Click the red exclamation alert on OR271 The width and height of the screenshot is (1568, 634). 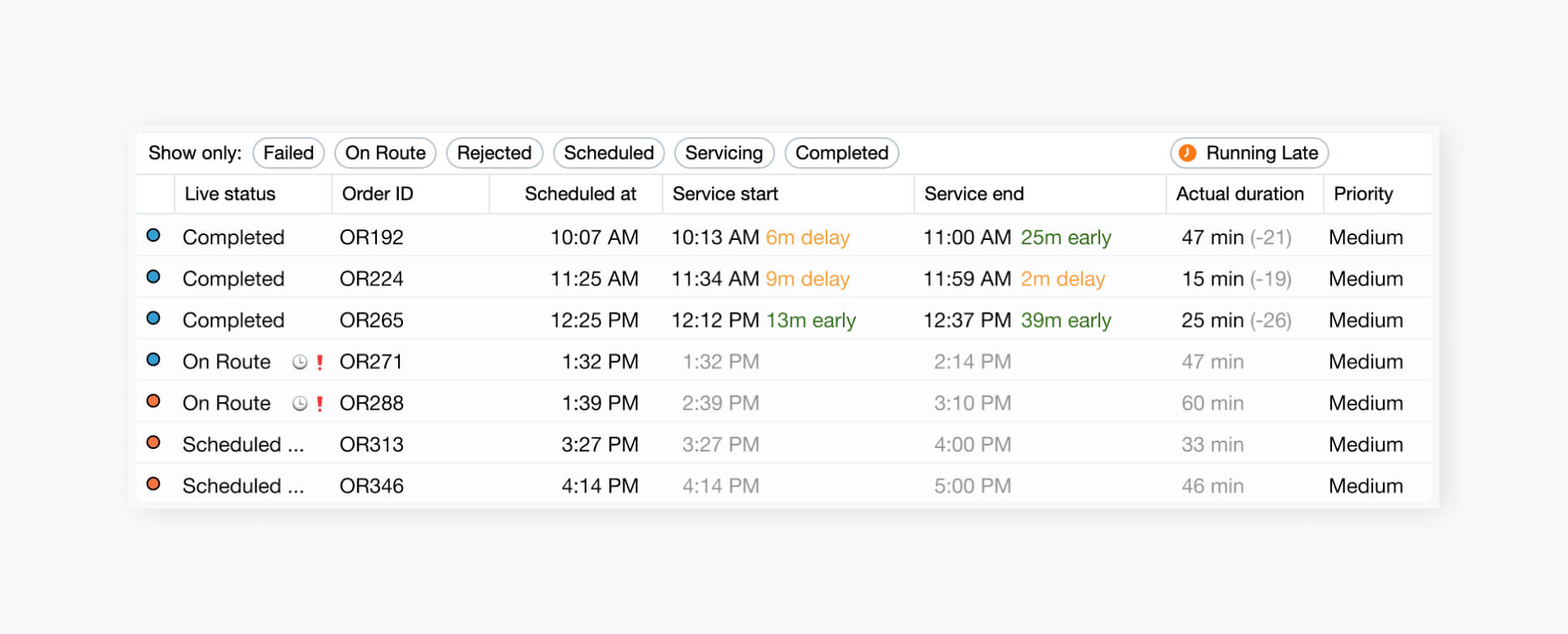[319, 362]
